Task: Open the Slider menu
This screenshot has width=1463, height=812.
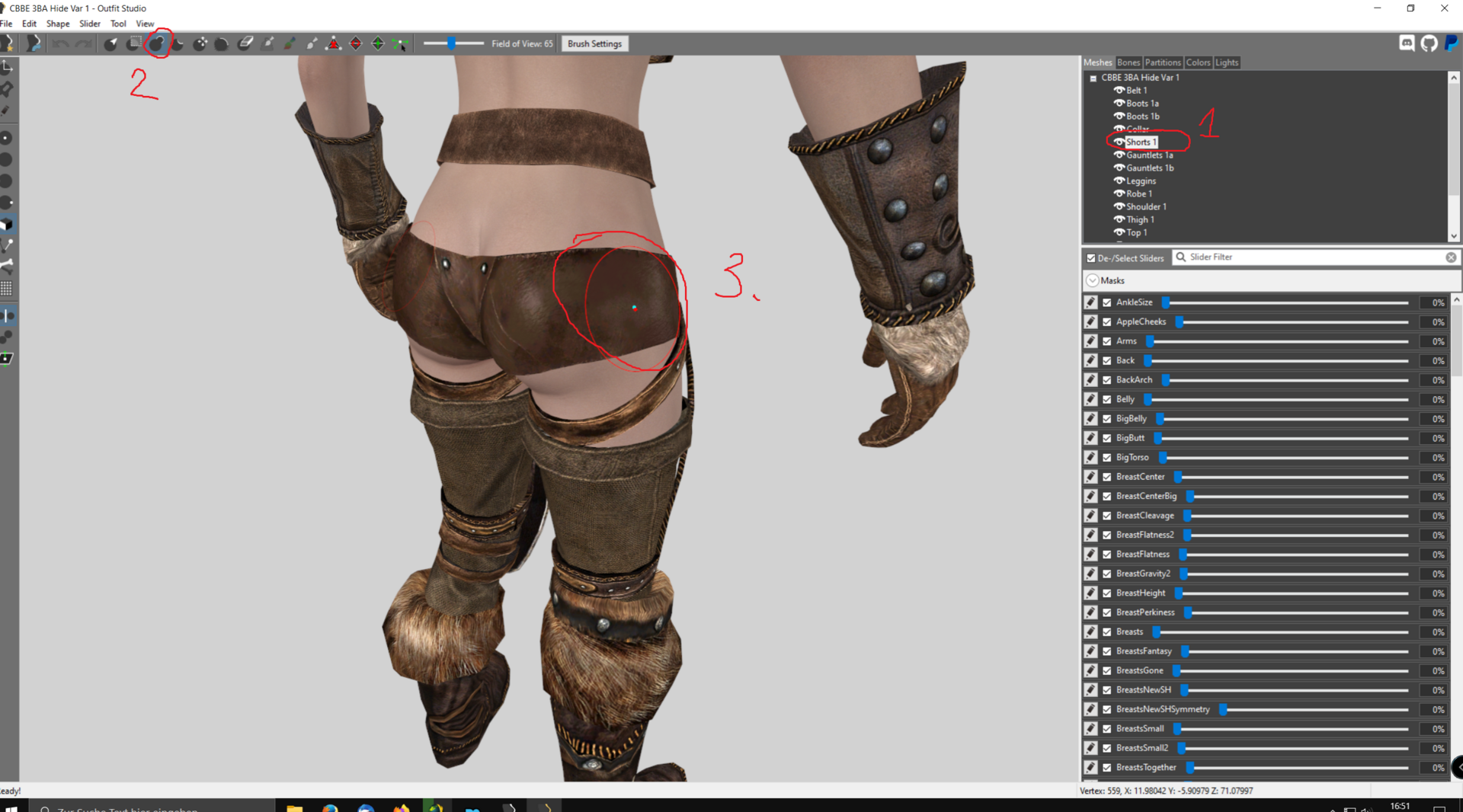Action: [x=90, y=24]
